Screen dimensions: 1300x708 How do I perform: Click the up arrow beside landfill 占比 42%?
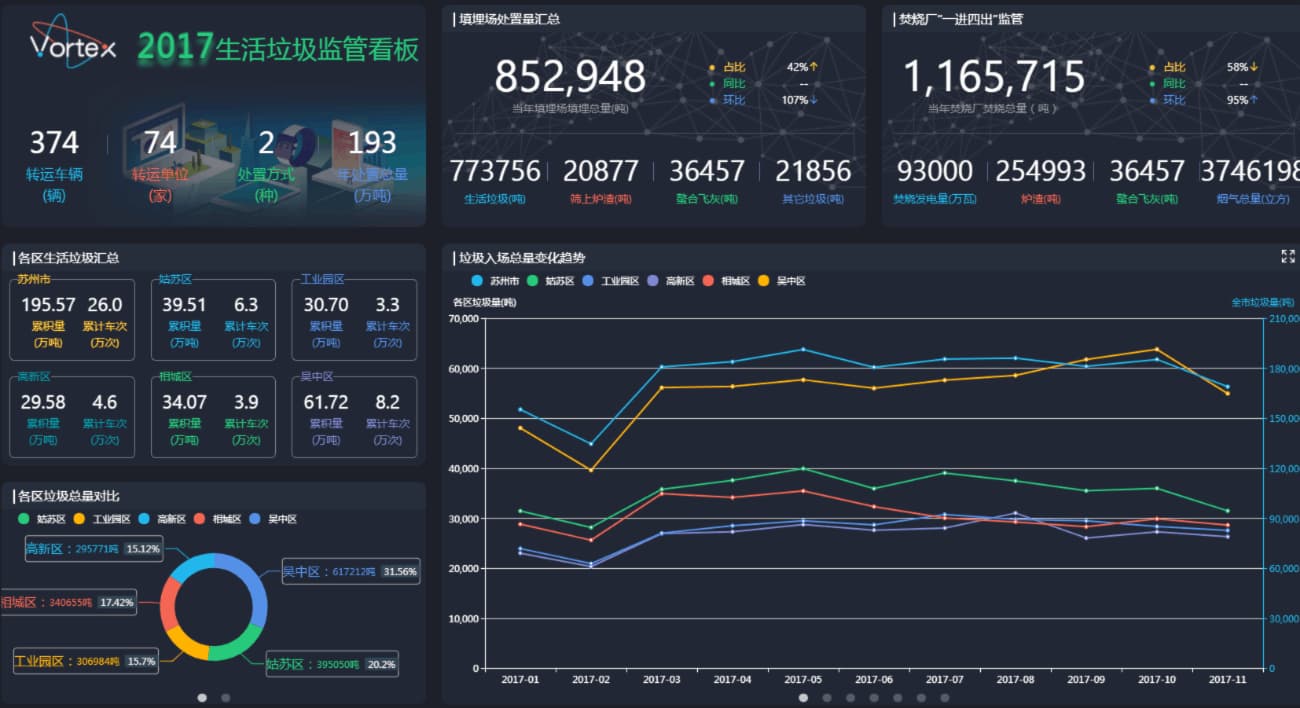[x=814, y=67]
